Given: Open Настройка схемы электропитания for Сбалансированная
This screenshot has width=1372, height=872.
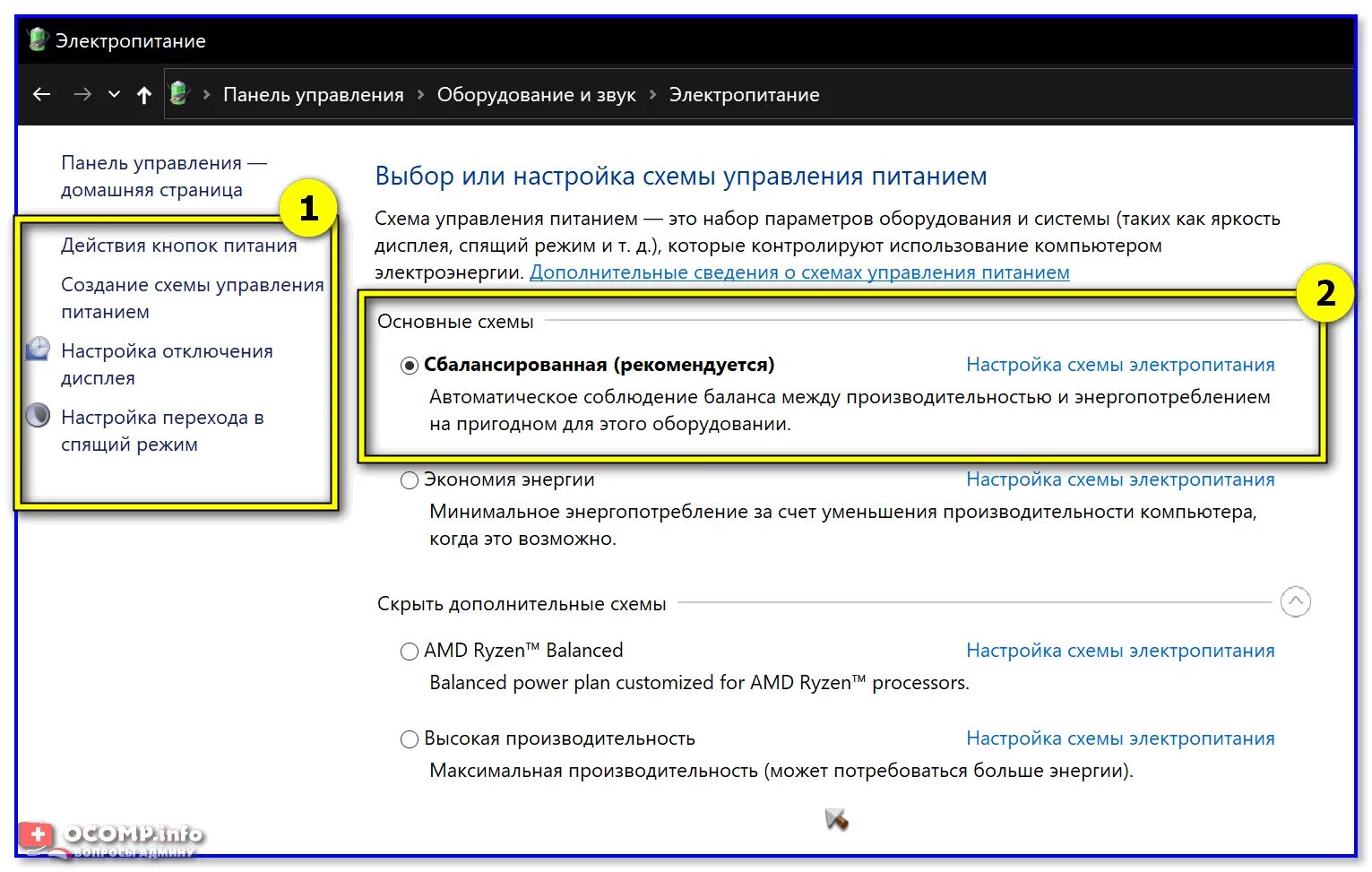Looking at the screenshot, I should [x=1120, y=365].
